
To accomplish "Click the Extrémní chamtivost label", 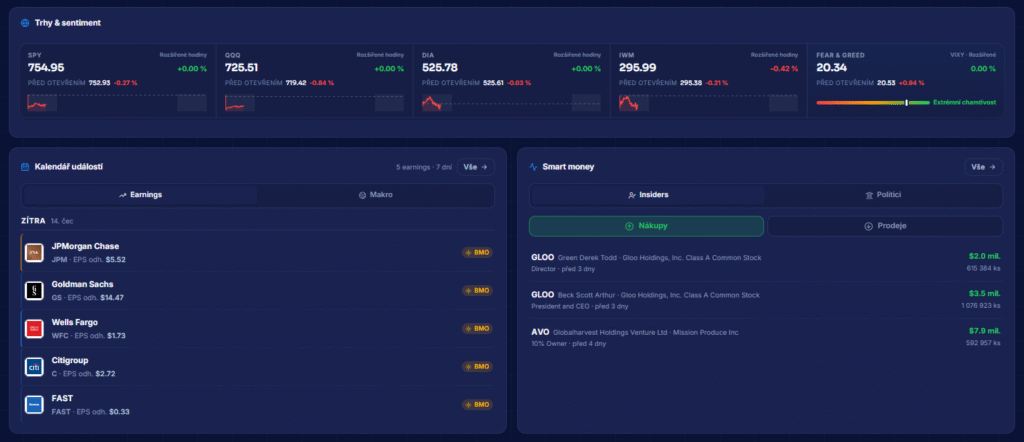I will coord(965,103).
